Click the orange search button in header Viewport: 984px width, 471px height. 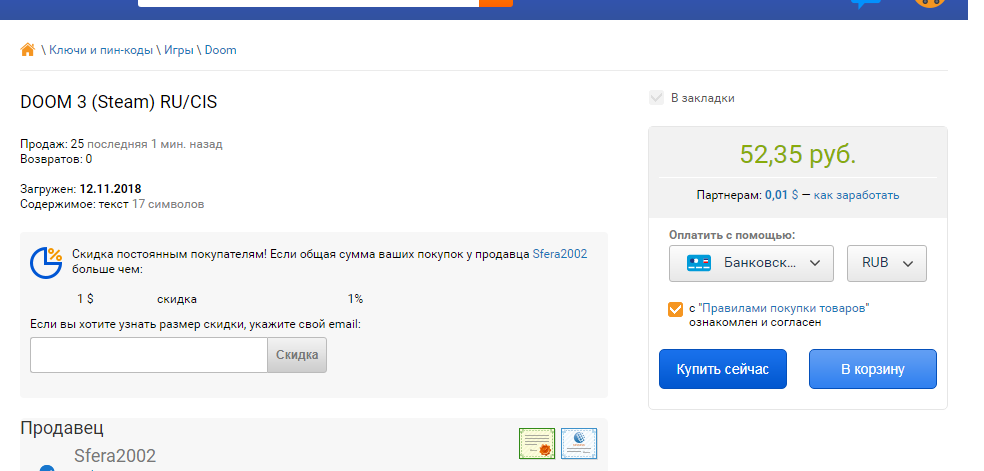[496, 3]
